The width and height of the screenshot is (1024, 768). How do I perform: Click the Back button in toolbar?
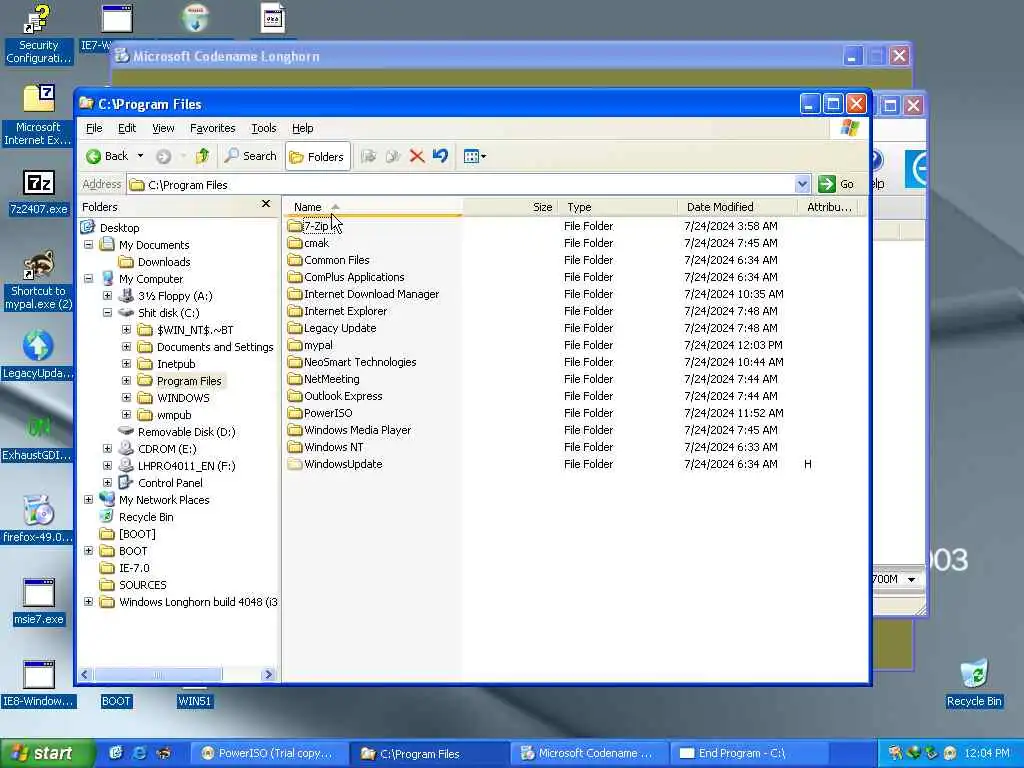pos(107,156)
